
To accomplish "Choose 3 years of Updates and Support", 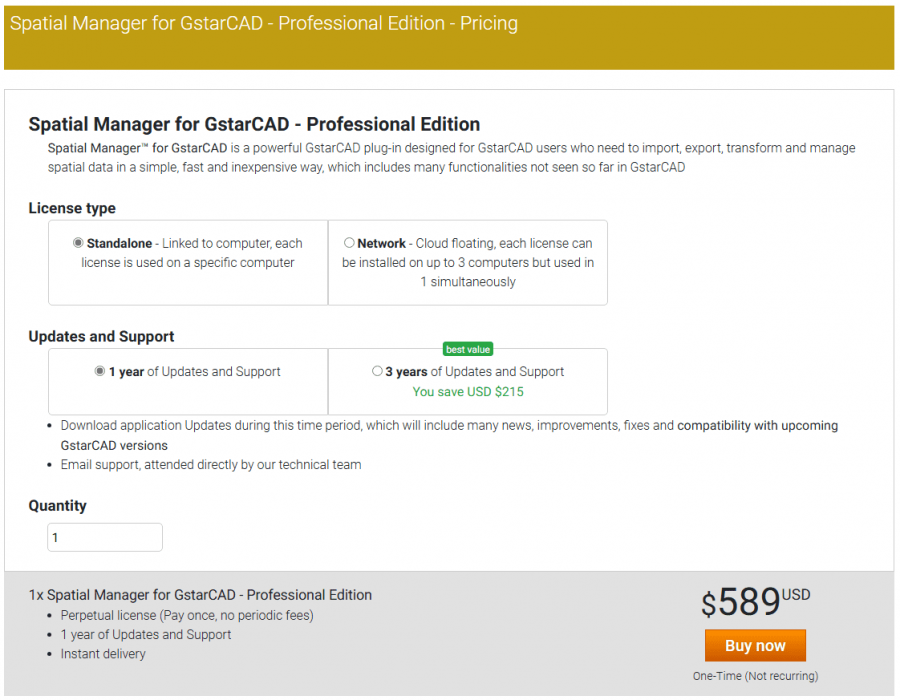I will pos(377,371).
